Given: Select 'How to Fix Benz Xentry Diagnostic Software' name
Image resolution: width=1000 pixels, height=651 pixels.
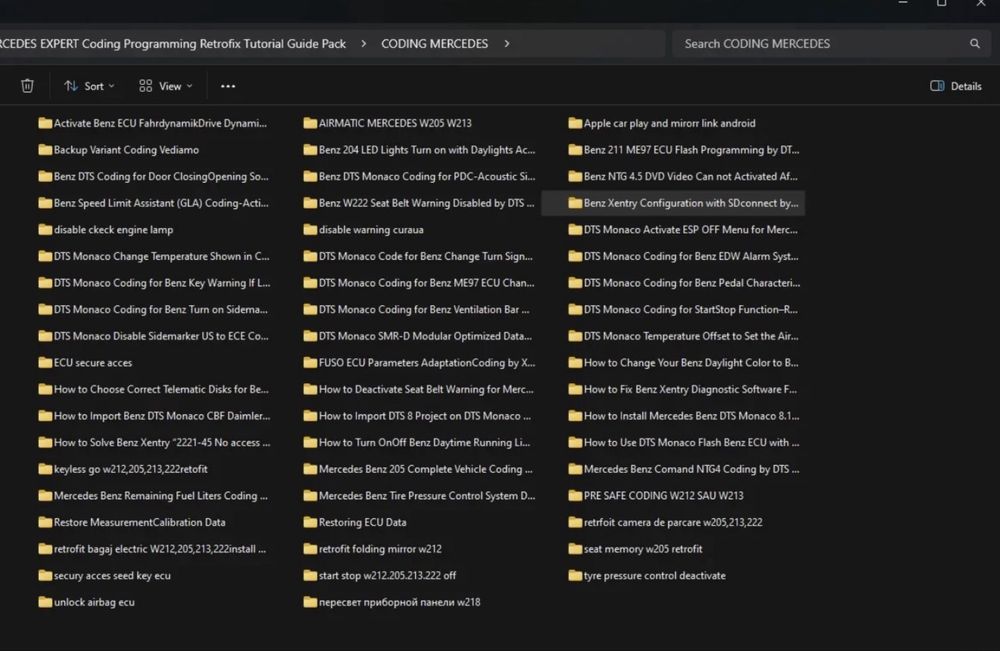Looking at the screenshot, I should pos(690,390).
